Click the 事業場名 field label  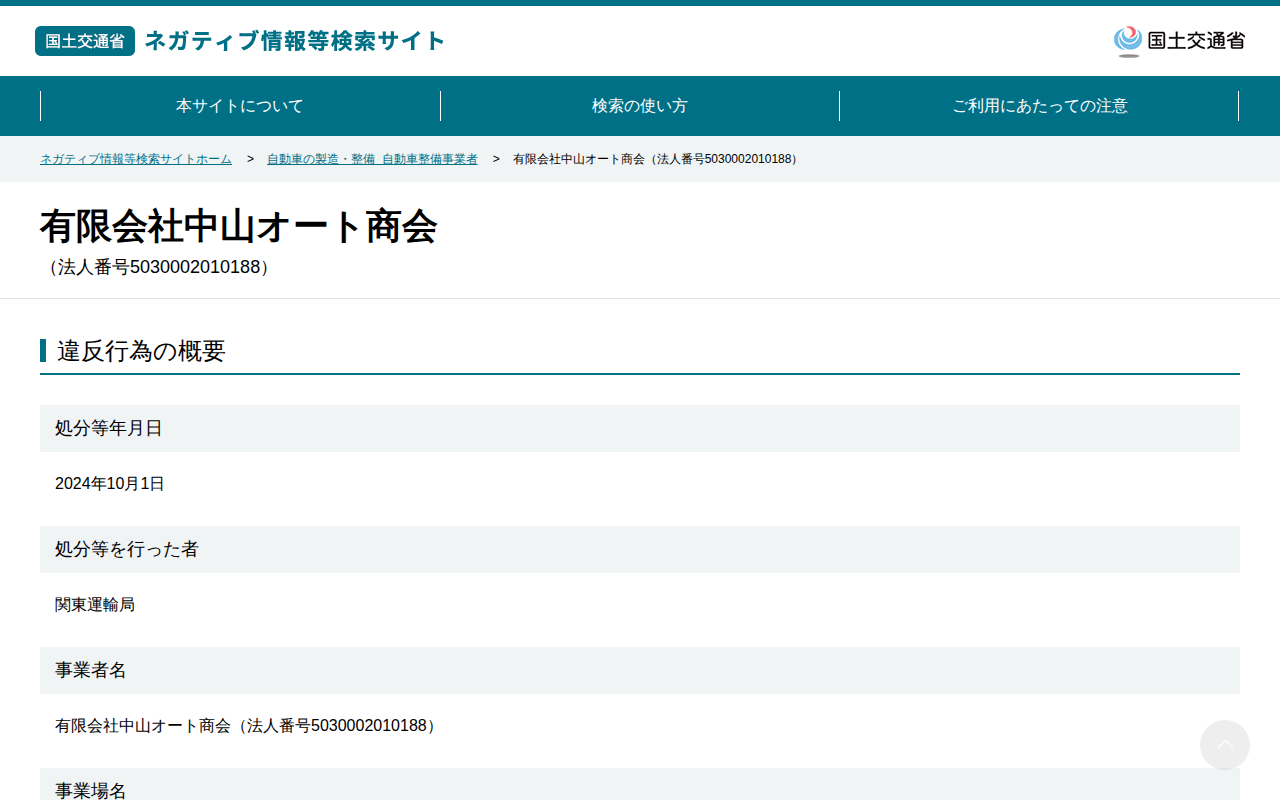point(91,790)
